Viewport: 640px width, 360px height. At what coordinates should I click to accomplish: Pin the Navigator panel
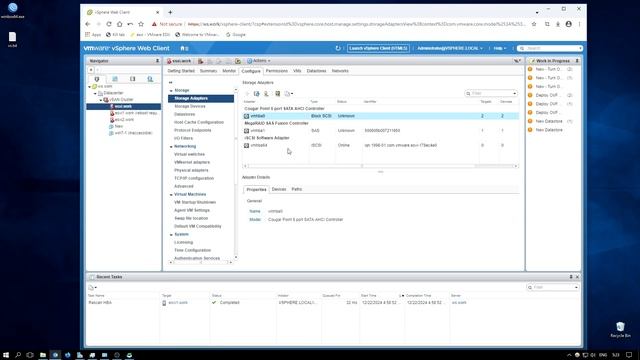click(x=158, y=61)
